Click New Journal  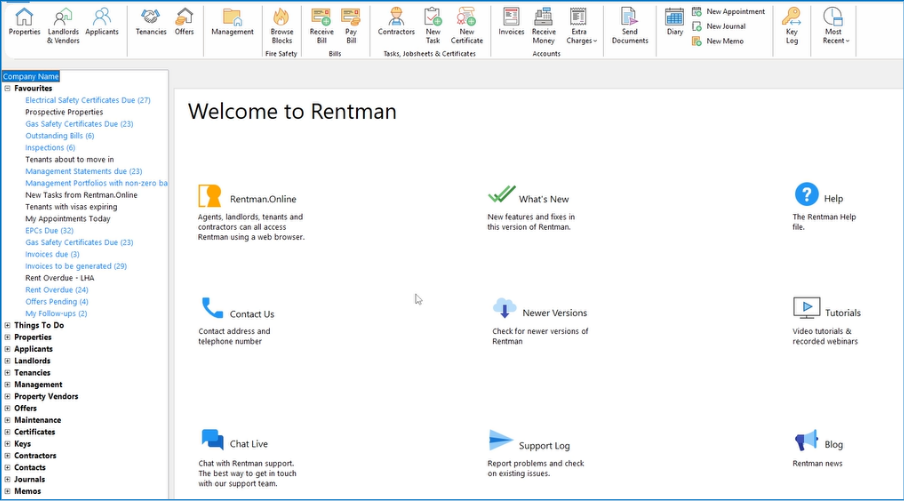click(719, 27)
